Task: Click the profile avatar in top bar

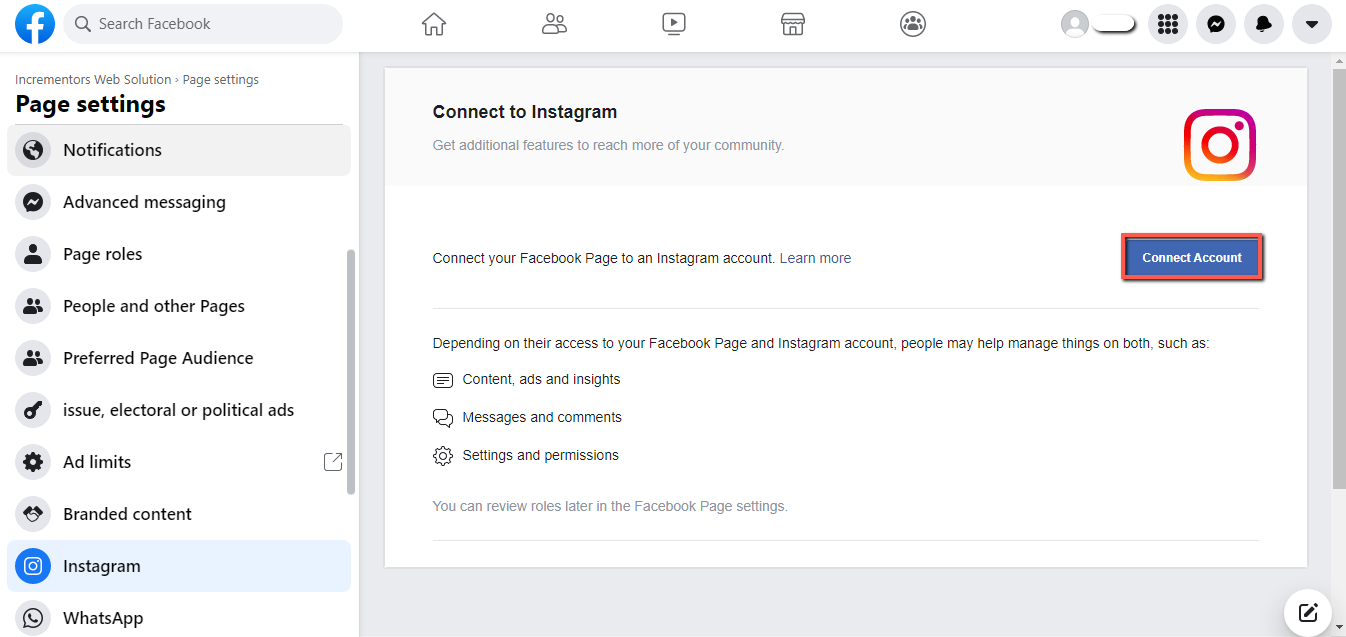Action: 1075,24
